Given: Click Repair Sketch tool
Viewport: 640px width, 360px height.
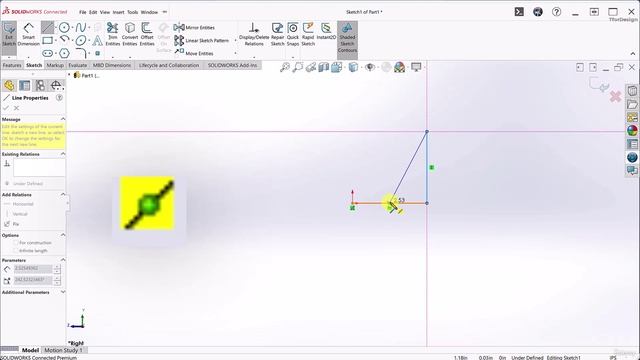Looking at the screenshot, I should (278, 34).
